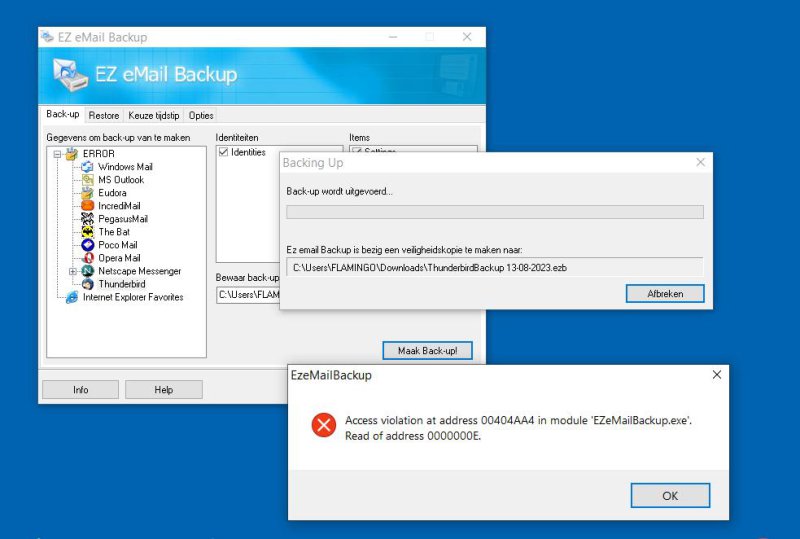Open the Keuze tijdstip tab
The image size is (800, 539).
pos(154,116)
